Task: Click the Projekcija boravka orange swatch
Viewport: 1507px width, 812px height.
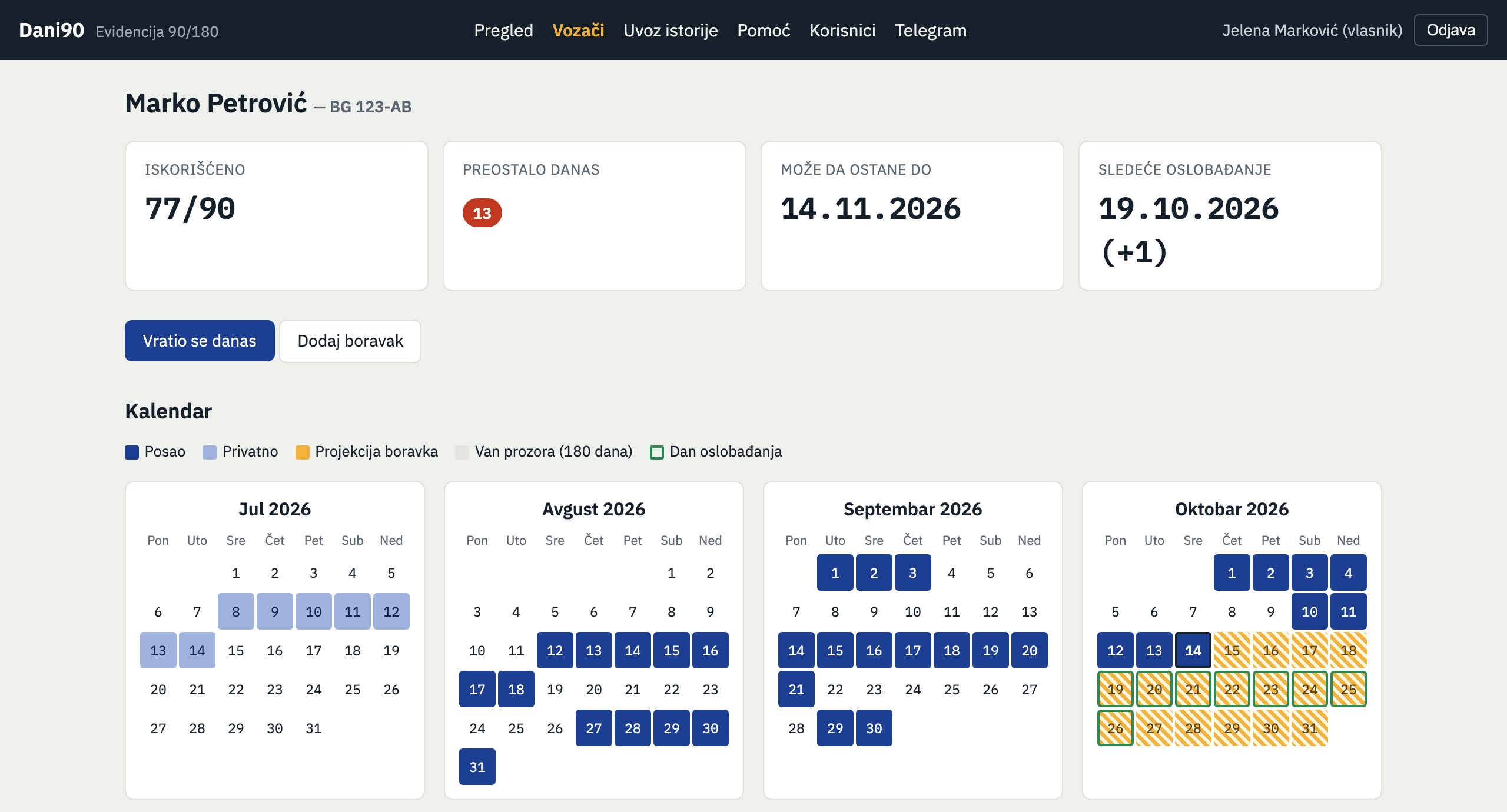Action: click(303, 452)
